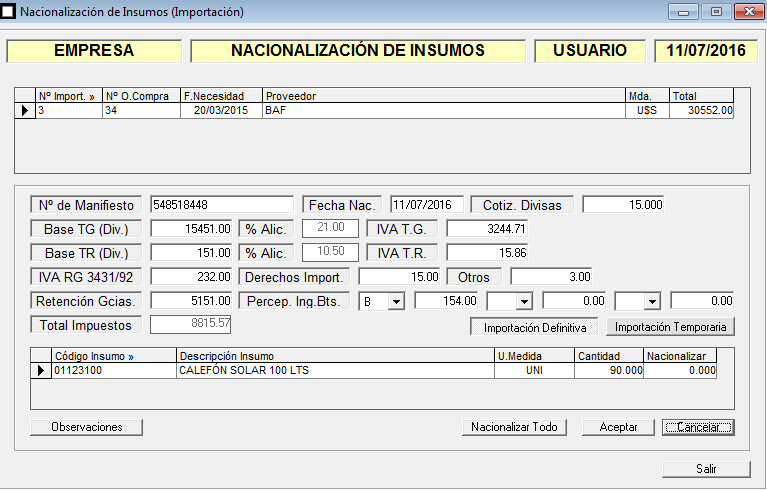Click the Nacionalizar Todo button
This screenshot has width=767, height=490.
[515, 427]
